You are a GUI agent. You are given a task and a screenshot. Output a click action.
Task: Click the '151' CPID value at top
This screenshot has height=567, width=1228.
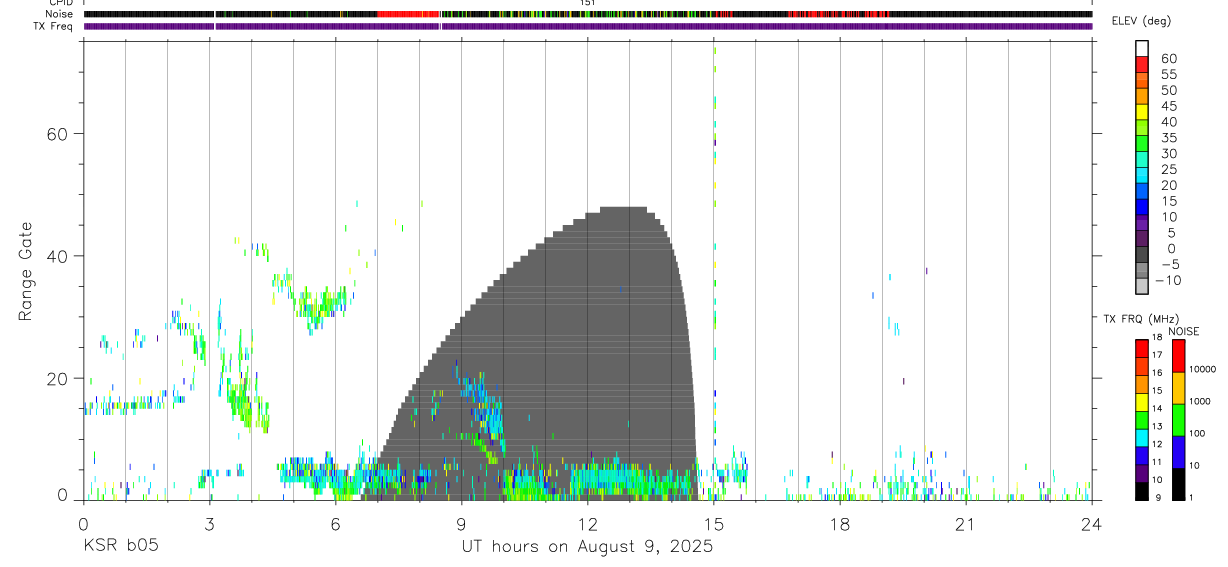tap(588, 3)
